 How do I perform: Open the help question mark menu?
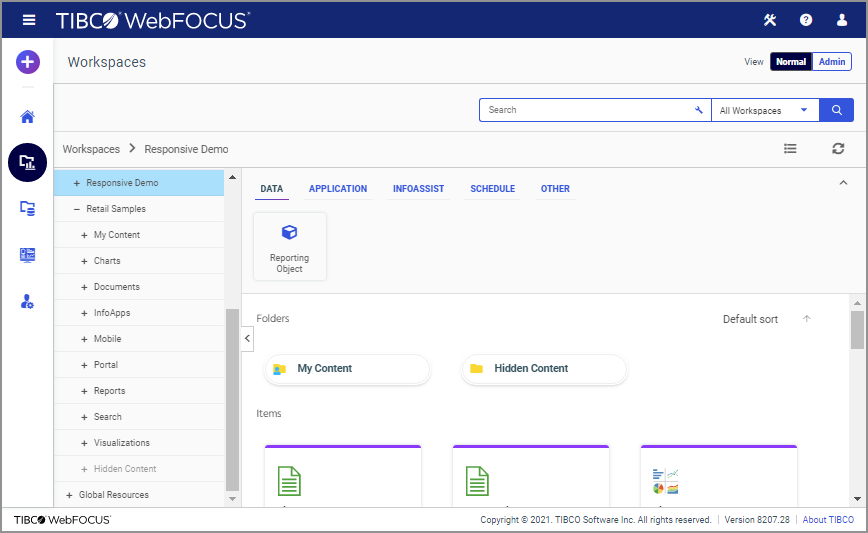tap(806, 20)
